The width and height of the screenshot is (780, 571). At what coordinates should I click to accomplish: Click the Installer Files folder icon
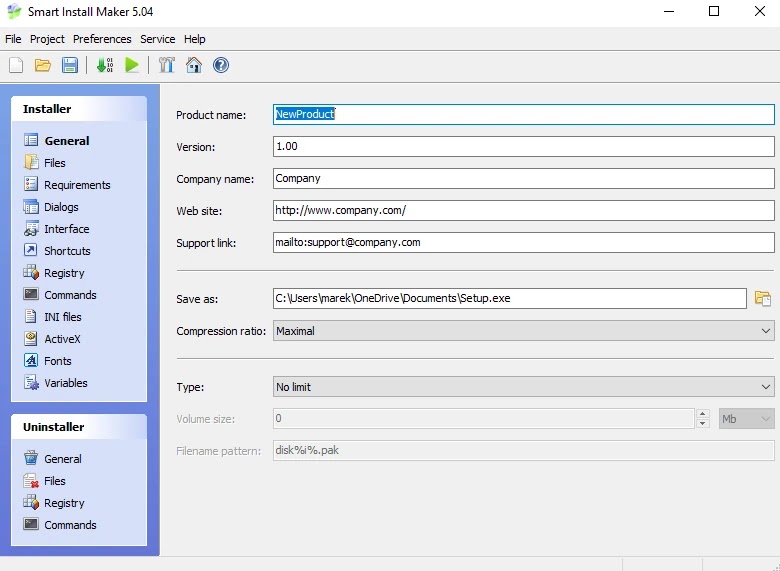(31, 162)
